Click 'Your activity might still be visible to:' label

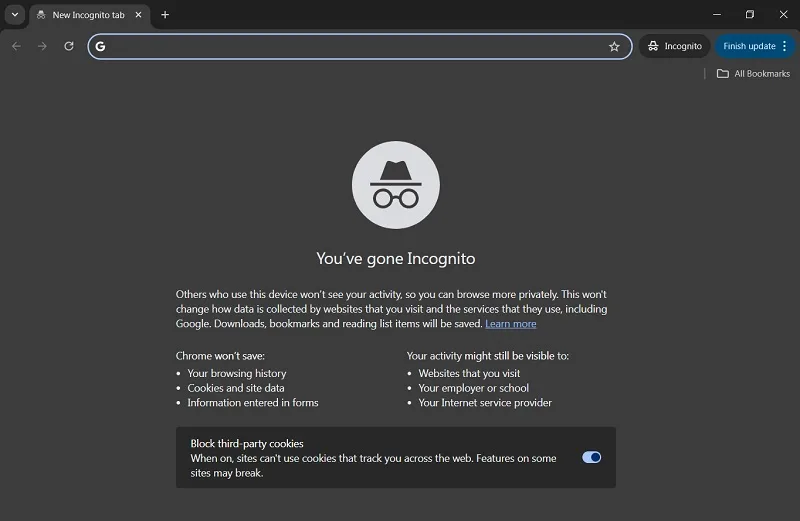488,356
